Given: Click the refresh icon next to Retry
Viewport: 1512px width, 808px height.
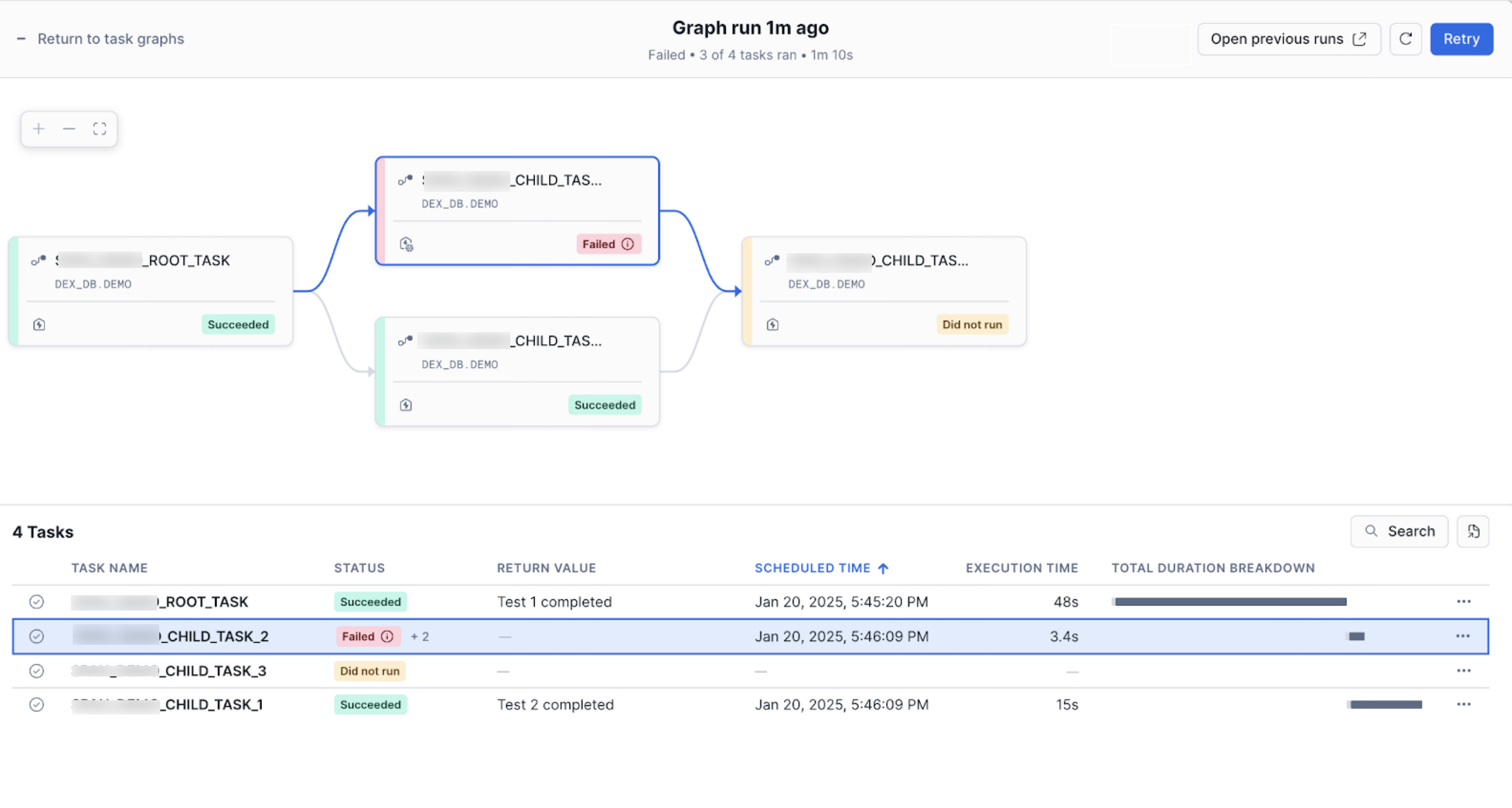Looking at the screenshot, I should pos(1405,39).
